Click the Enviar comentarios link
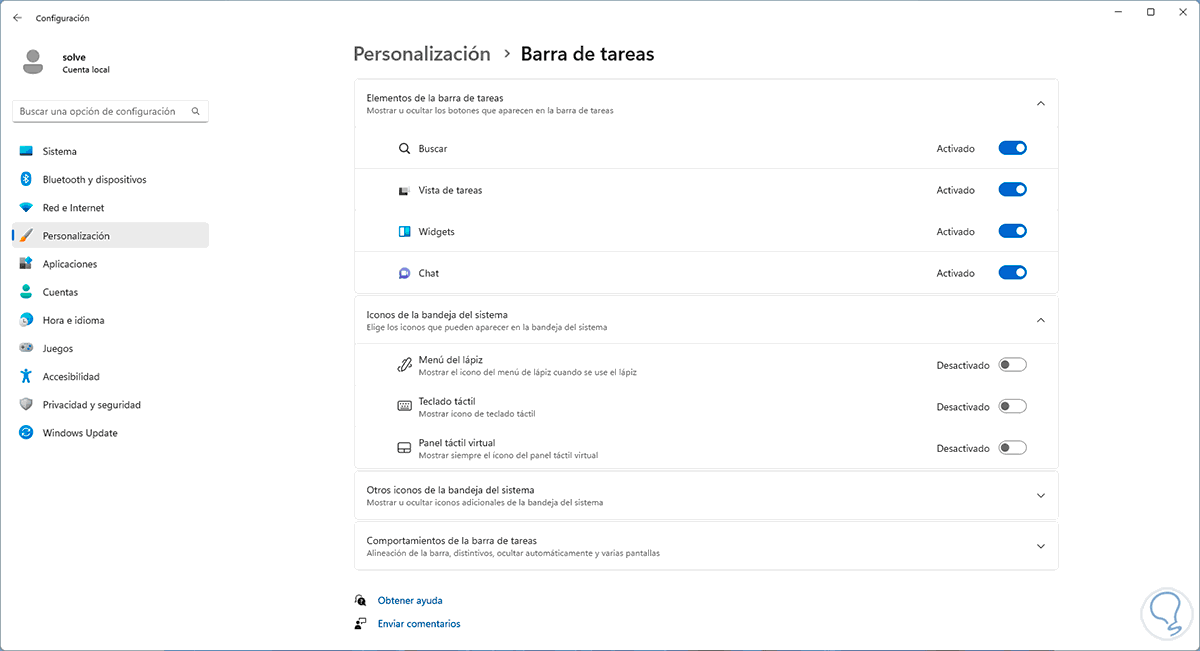This screenshot has width=1200, height=651. coord(419,624)
